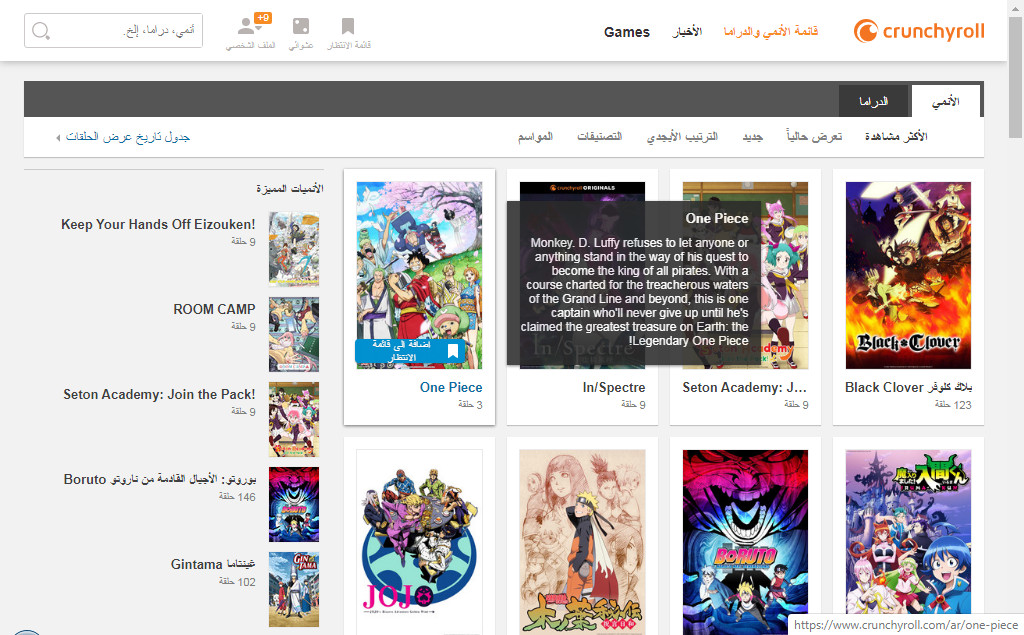Open the random dice icon
The height and width of the screenshot is (635, 1024).
tap(301, 26)
